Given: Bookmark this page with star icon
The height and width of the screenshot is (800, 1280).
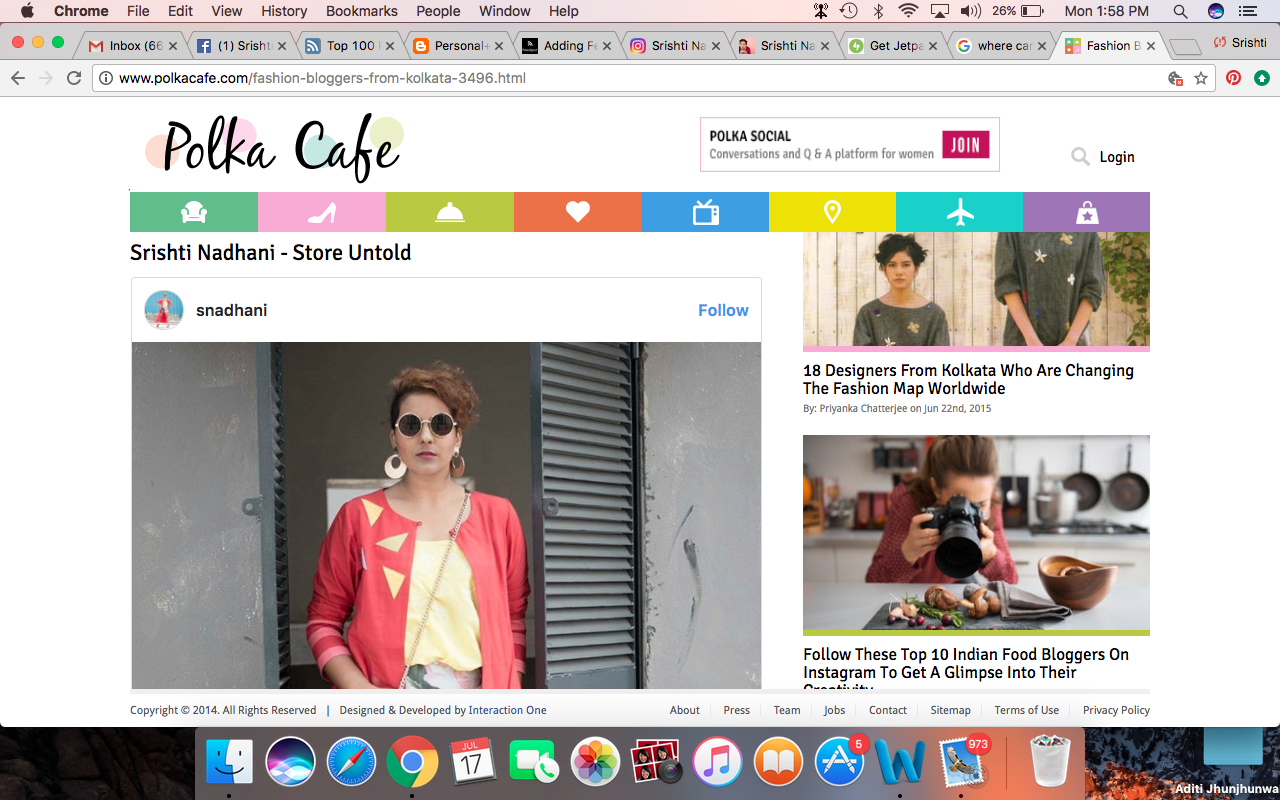Looking at the screenshot, I should 1201,78.
